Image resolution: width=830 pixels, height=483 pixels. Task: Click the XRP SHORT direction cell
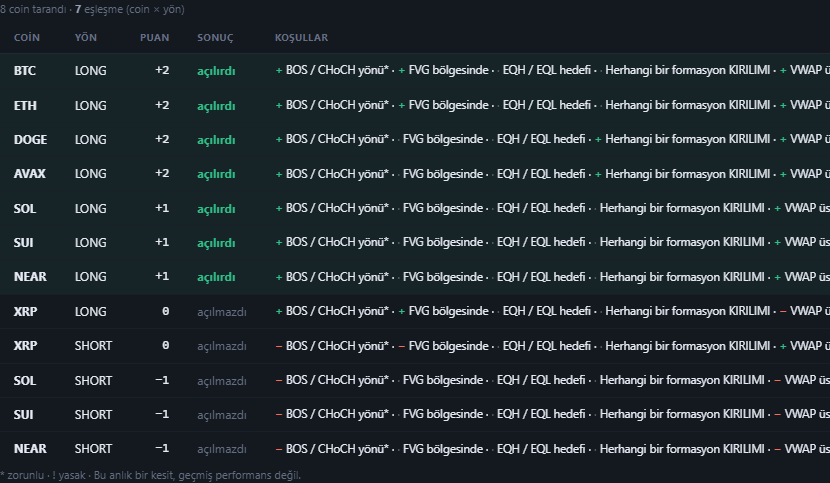93,346
